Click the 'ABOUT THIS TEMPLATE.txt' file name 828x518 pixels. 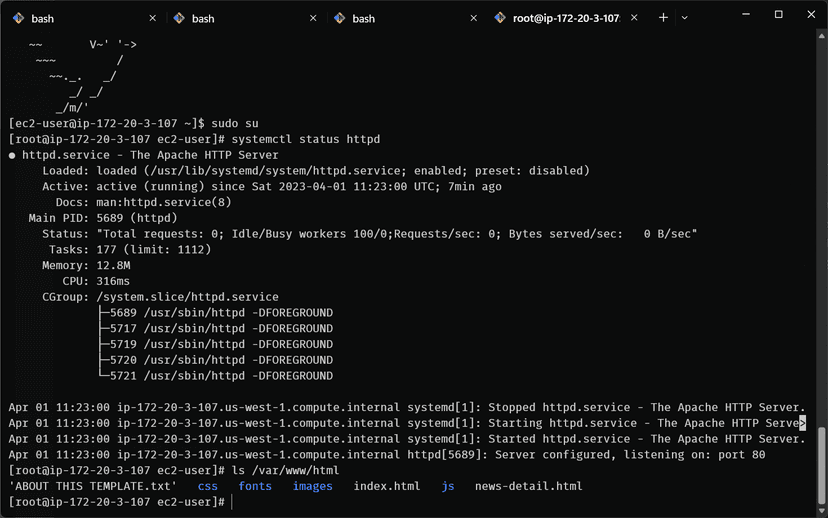(92, 486)
